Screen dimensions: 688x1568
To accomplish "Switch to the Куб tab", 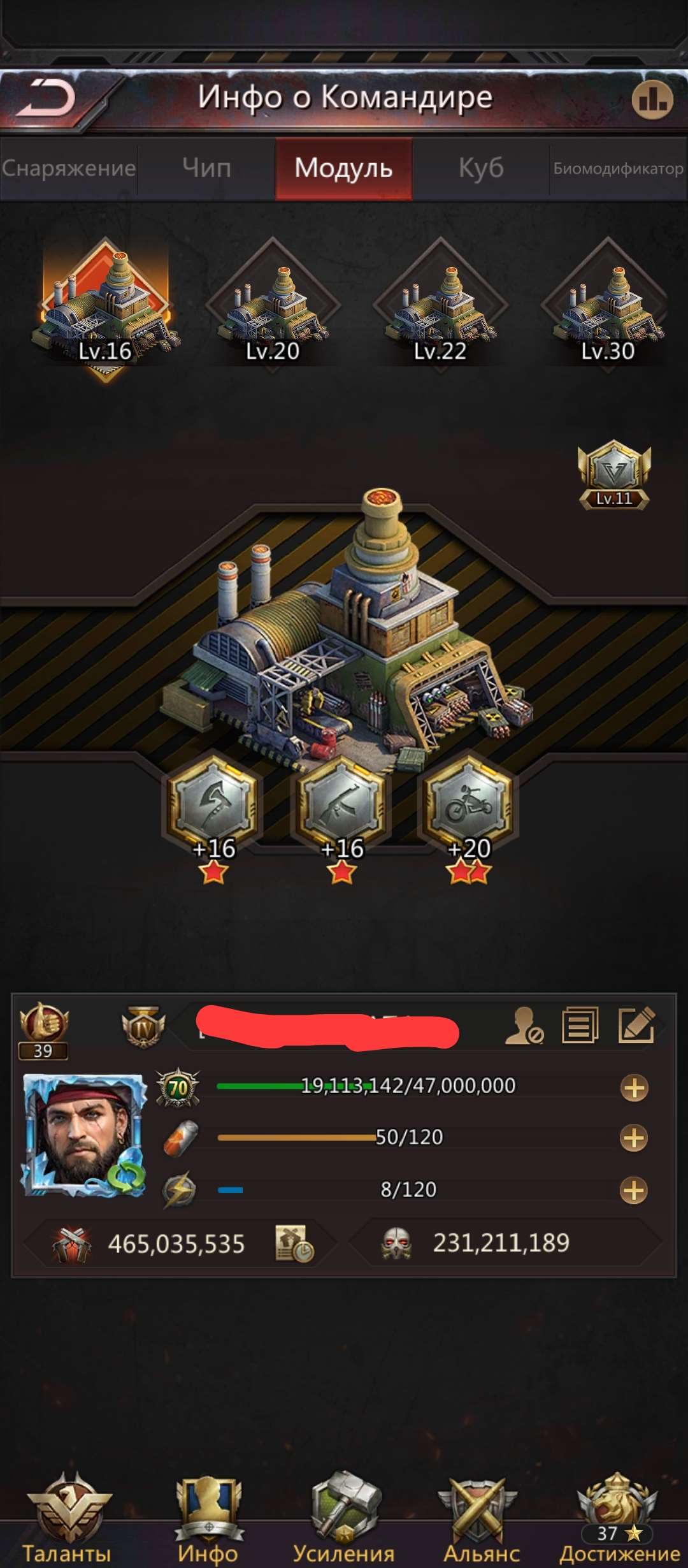I will (481, 168).
